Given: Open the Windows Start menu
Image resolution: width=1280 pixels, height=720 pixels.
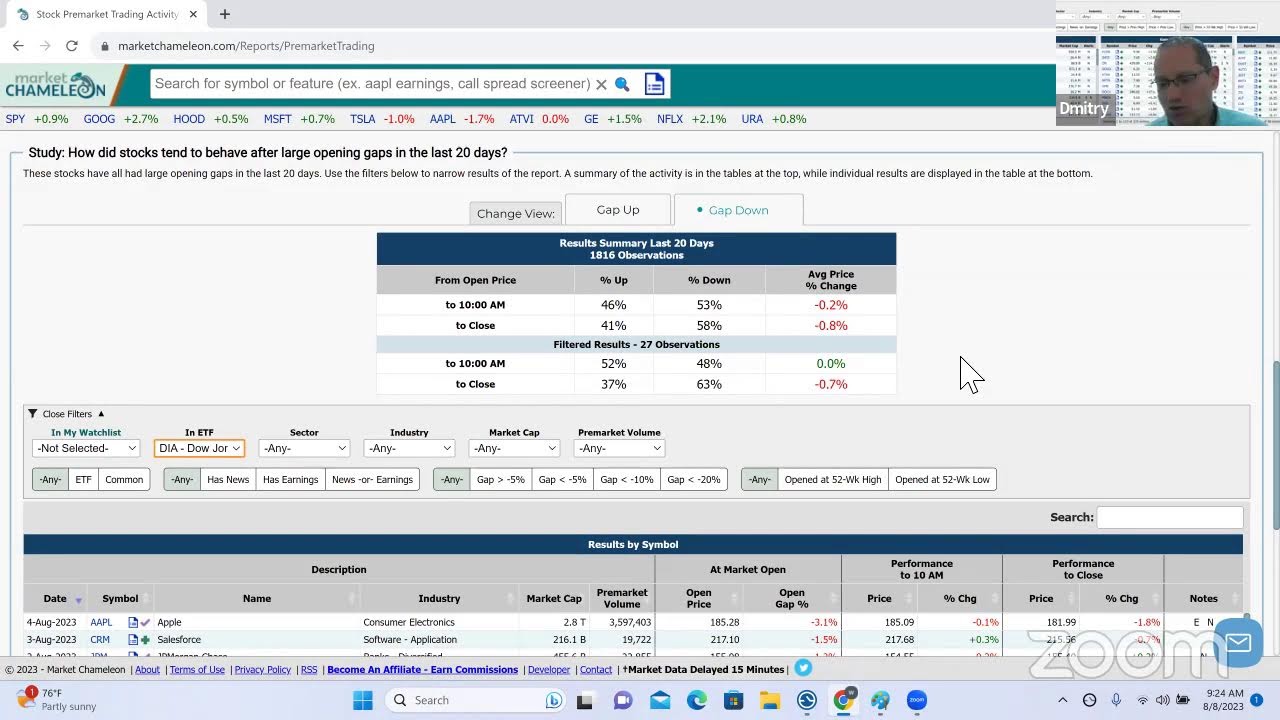Looking at the screenshot, I should [363, 700].
